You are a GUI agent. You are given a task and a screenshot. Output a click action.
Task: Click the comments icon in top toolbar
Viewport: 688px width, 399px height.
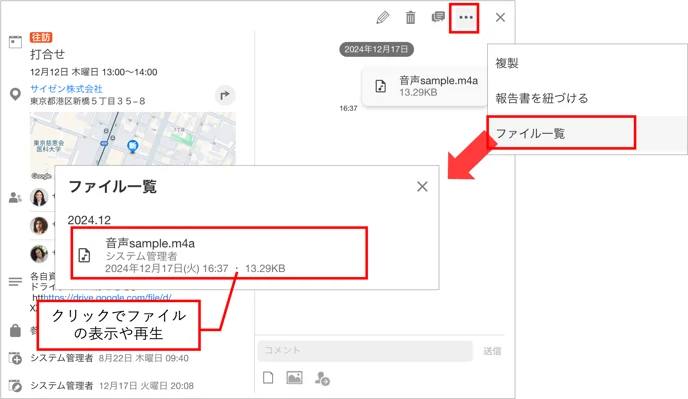click(x=438, y=17)
